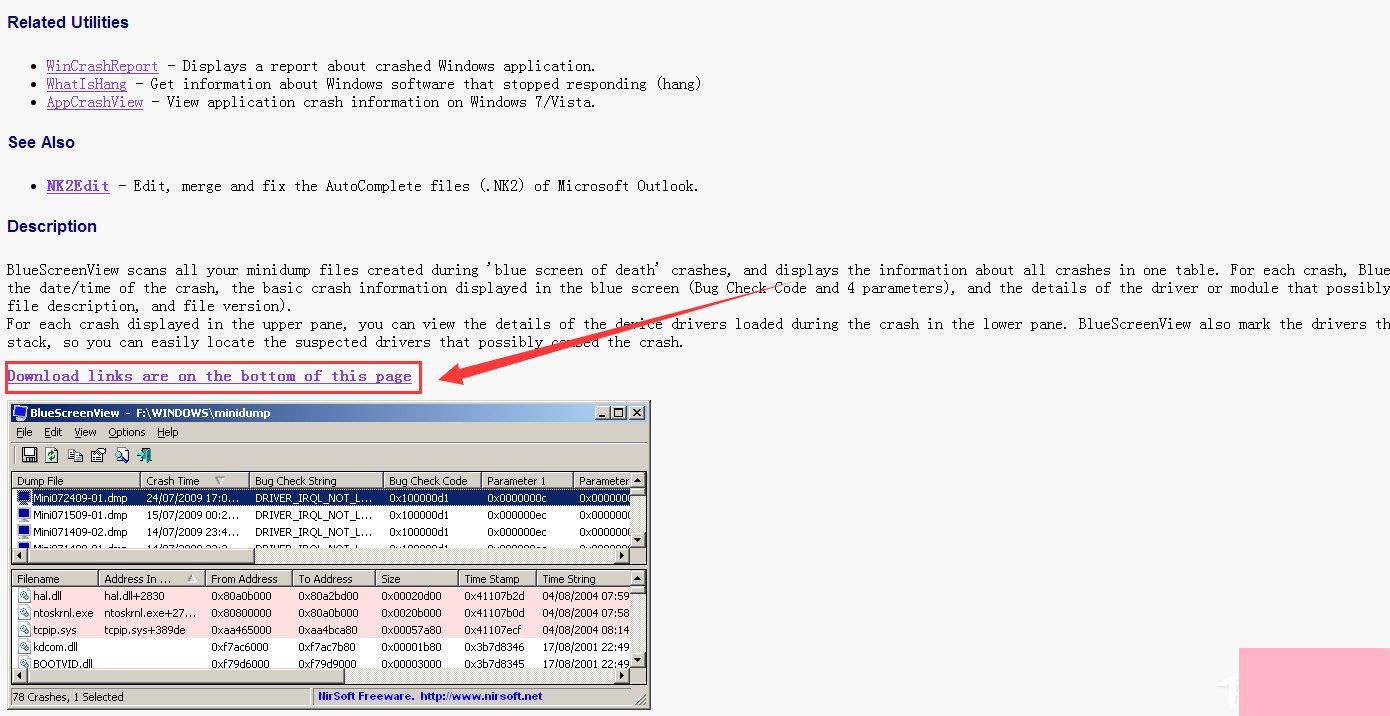Sort lower pane by Address In column header
Viewport: 1390px width, 716px height.
(x=152, y=578)
